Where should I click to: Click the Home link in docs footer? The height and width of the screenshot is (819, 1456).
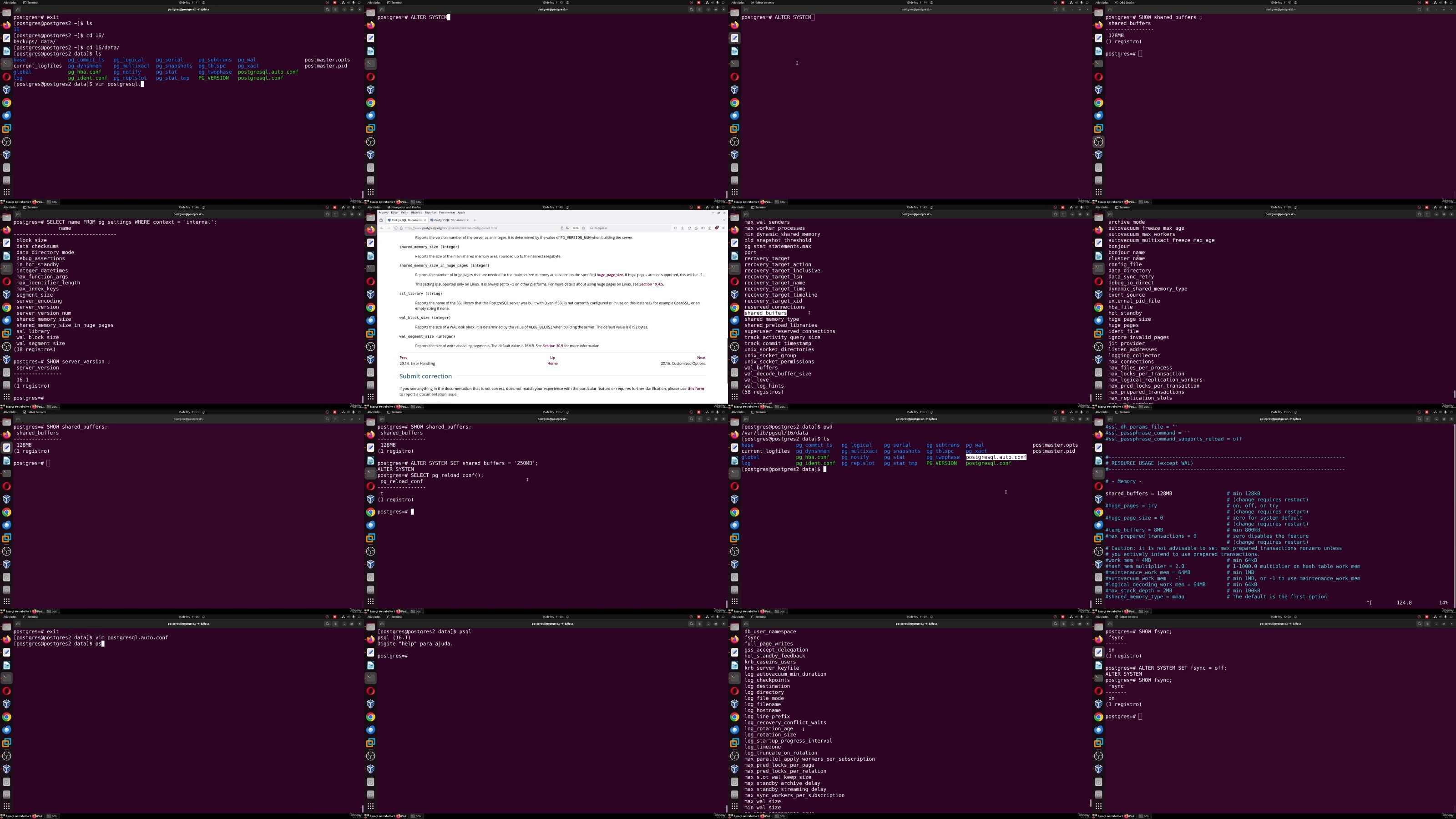(x=552, y=364)
